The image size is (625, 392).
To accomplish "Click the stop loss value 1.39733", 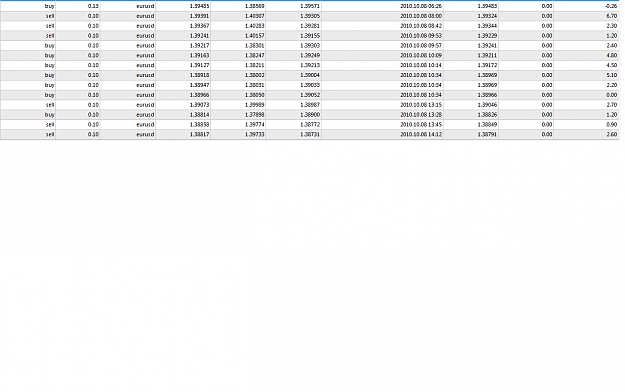I will coord(254,134).
